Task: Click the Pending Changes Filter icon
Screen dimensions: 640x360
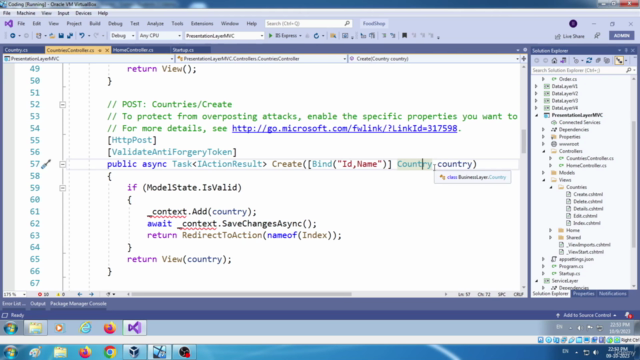Action: point(576,60)
